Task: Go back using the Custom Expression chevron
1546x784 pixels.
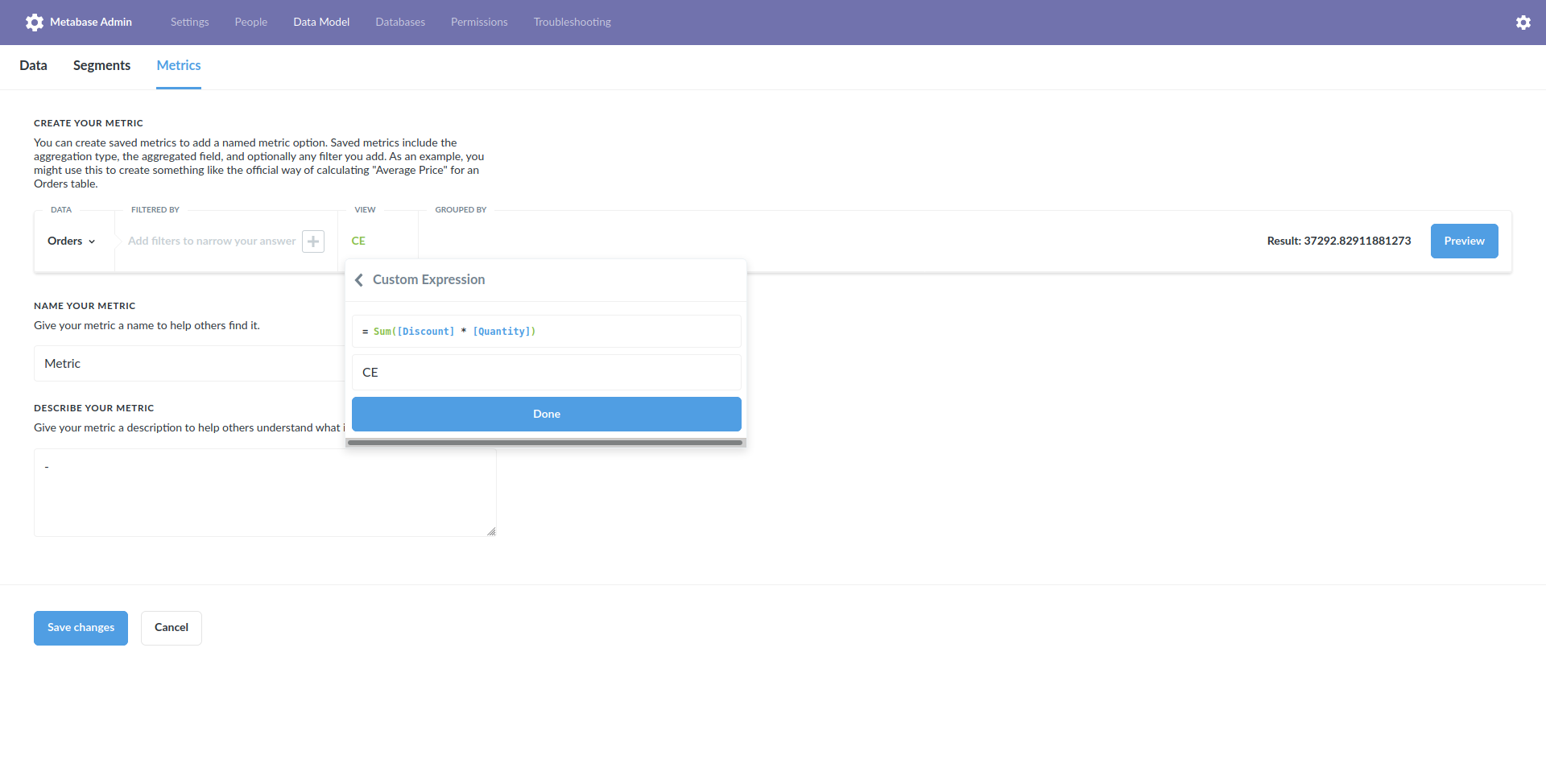Action: 359,280
